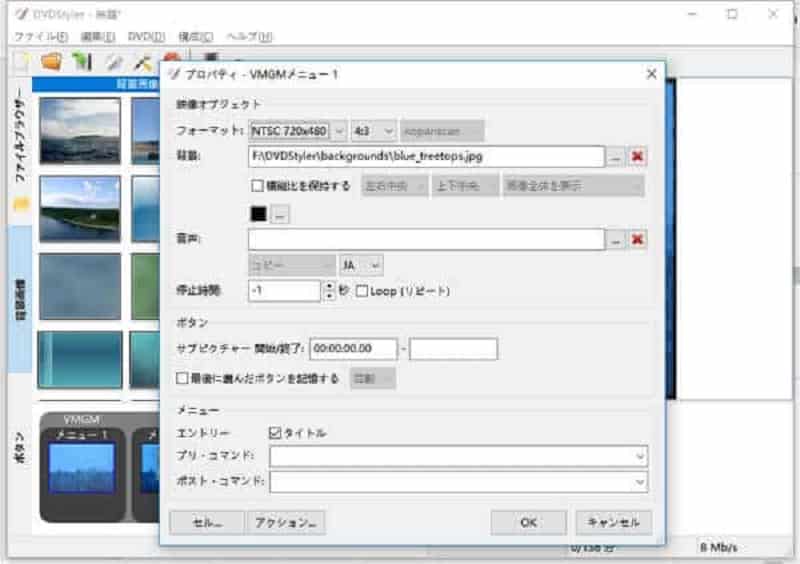Click the first dropdown after keep-aspect checkbox
800x564 pixels.
(394, 186)
